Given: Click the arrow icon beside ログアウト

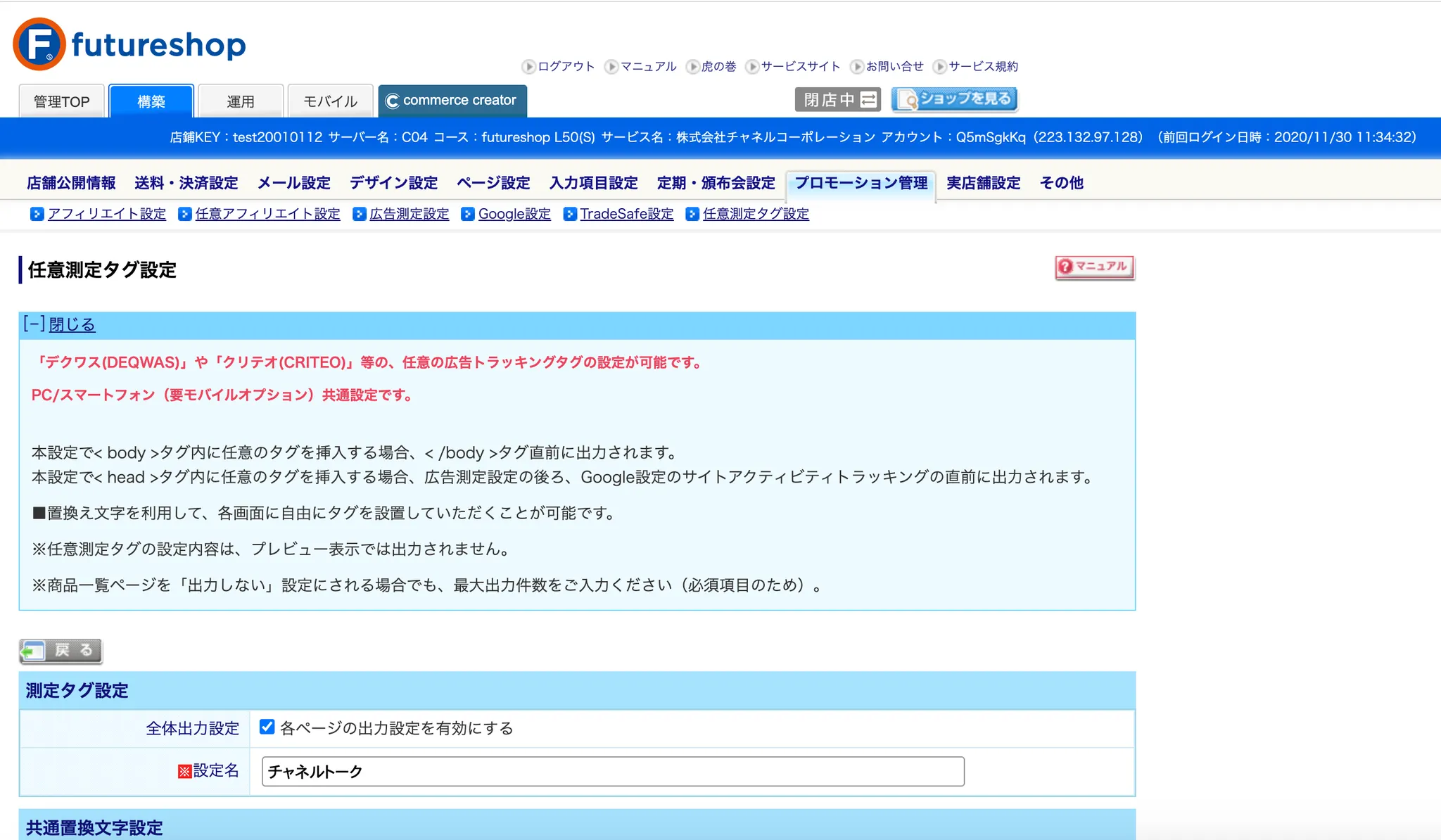Looking at the screenshot, I should (528, 67).
